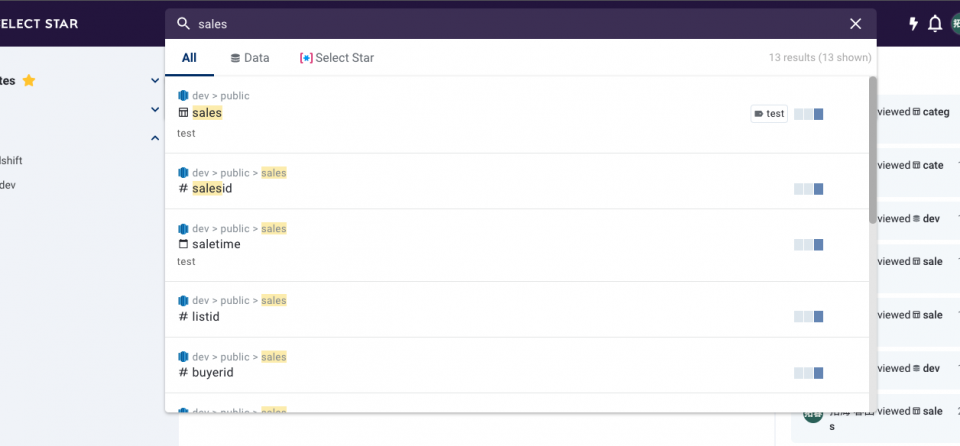Screen dimensions: 960x446
Task: Expand the second sidebar section chevron
Action: coord(155,110)
